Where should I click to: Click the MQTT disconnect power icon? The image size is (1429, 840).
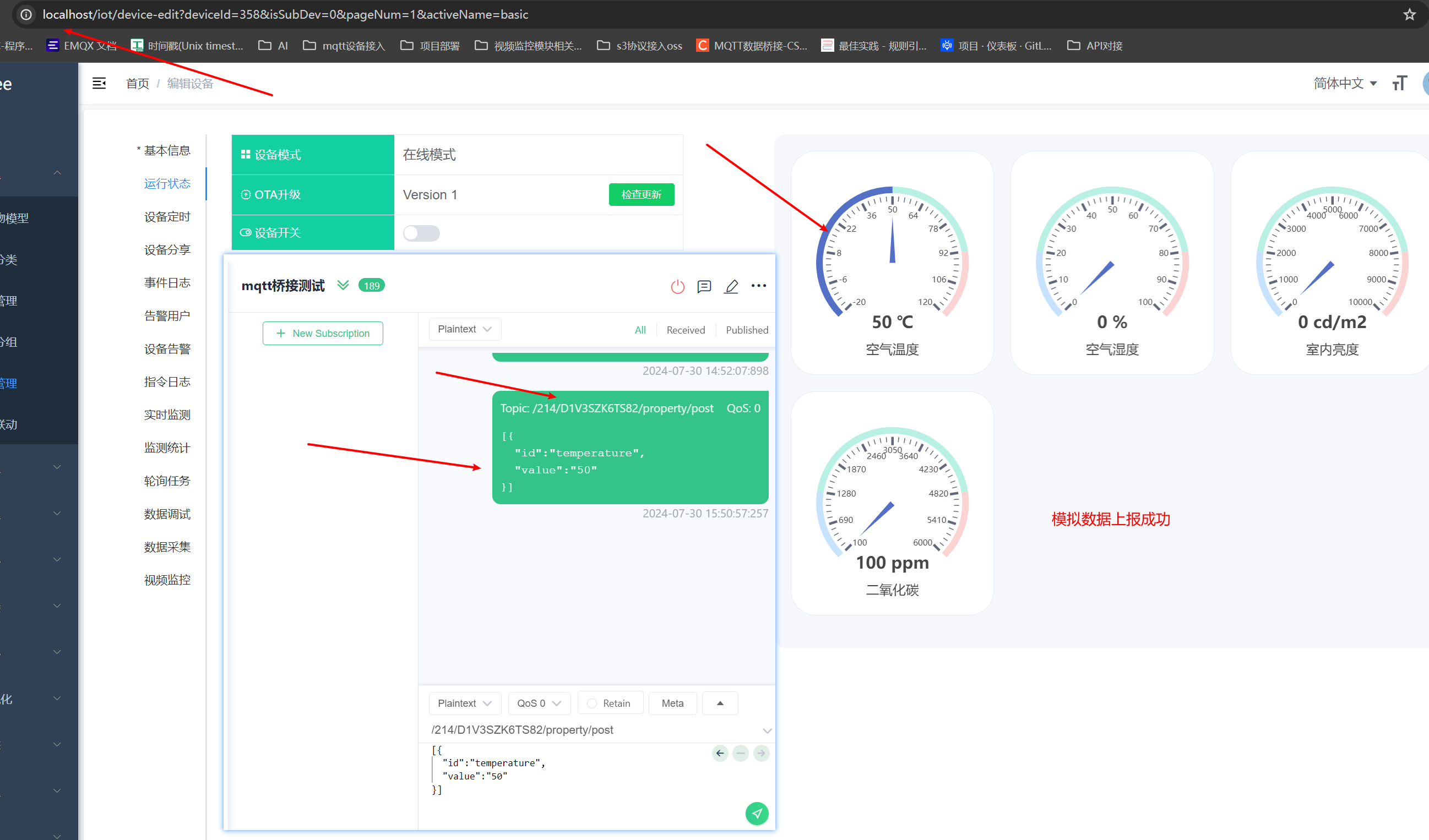678,286
